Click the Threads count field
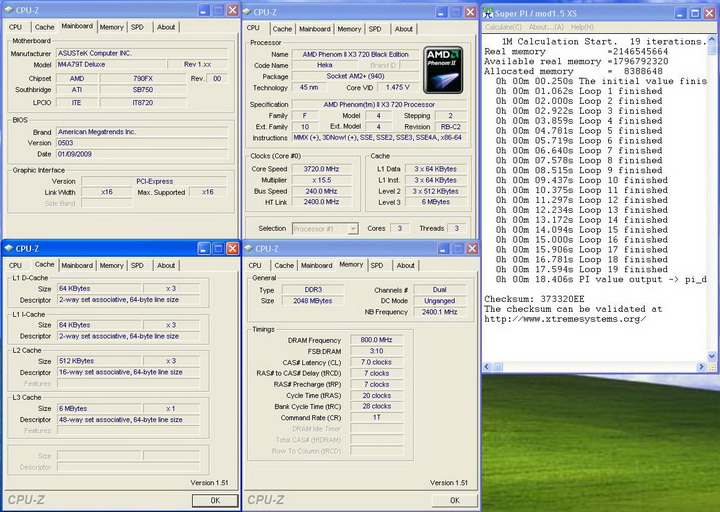The height and width of the screenshot is (512, 720). tap(456, 228)
